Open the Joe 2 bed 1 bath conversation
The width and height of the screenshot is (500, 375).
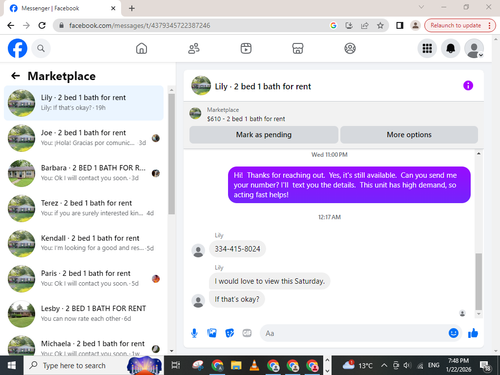[x=84, y=138]
